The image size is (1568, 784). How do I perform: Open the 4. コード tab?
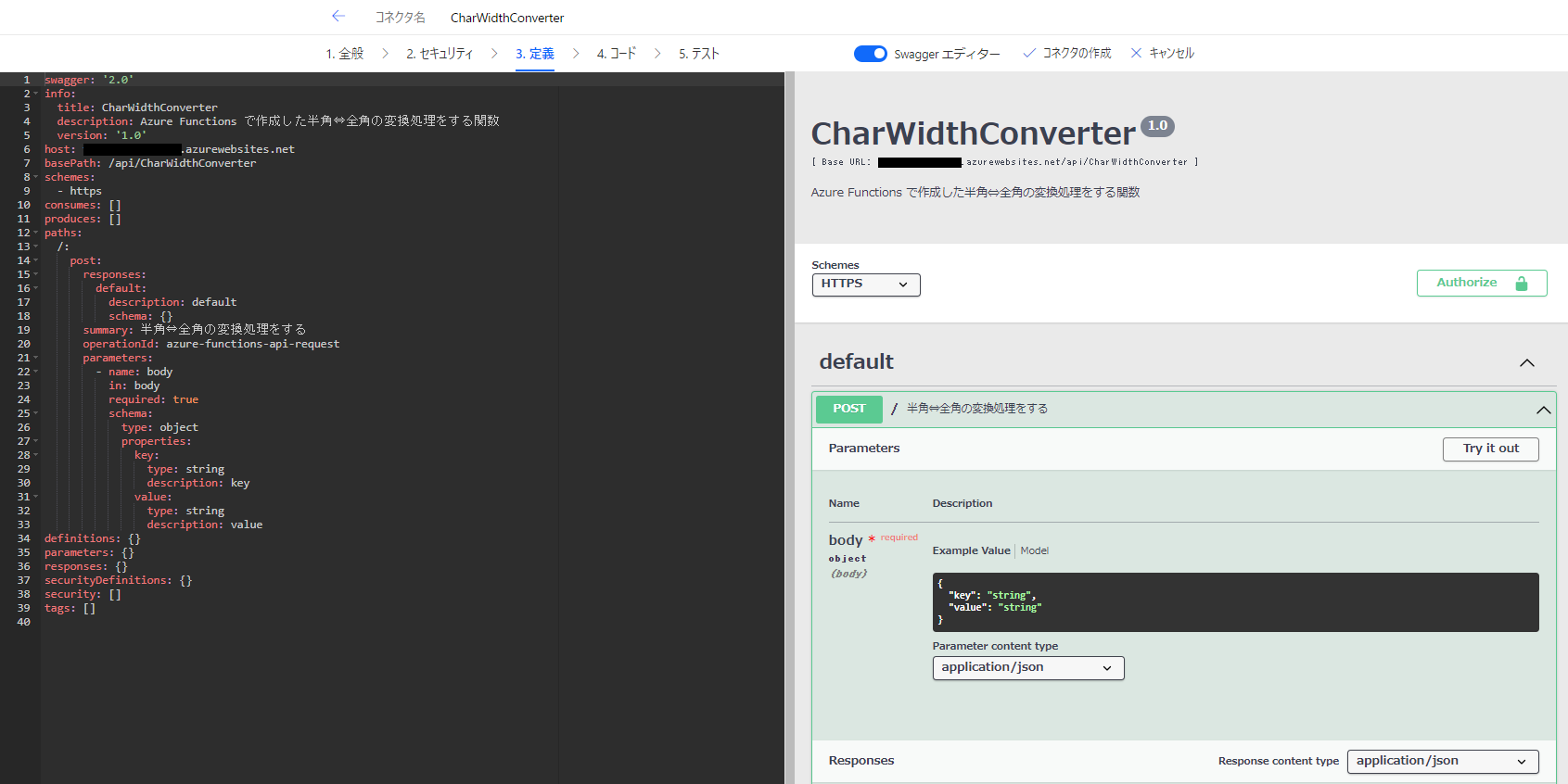616,54
